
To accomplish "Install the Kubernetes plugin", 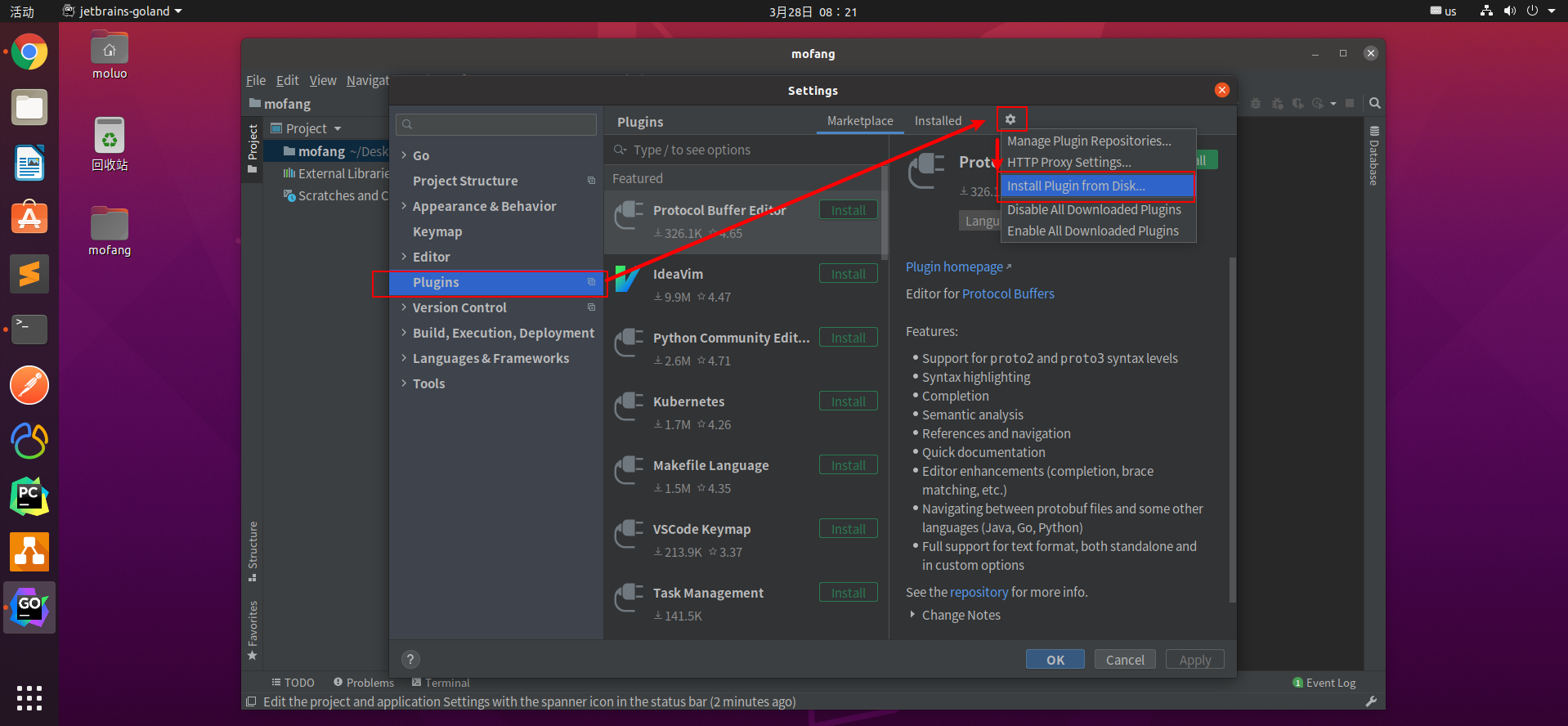I will tap(849, 401).
